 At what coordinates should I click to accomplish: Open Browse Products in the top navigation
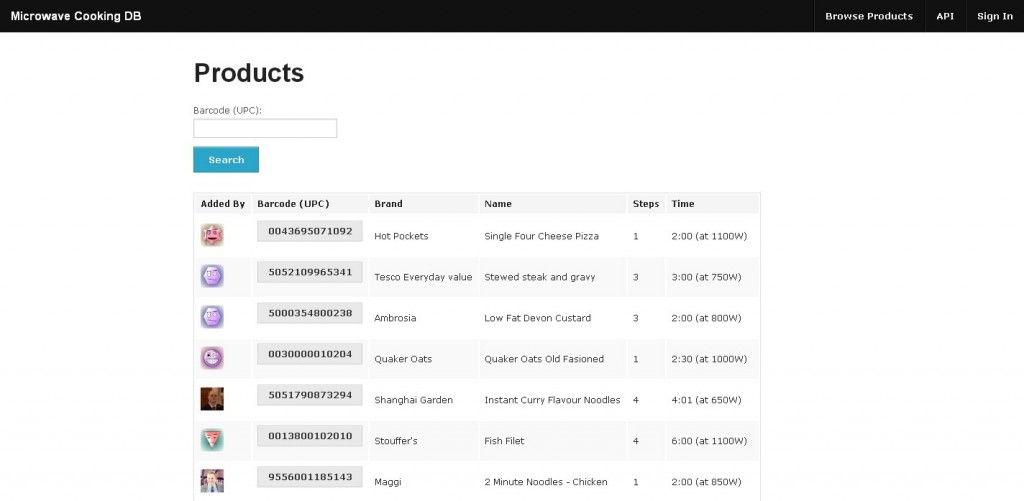[868, 16]
